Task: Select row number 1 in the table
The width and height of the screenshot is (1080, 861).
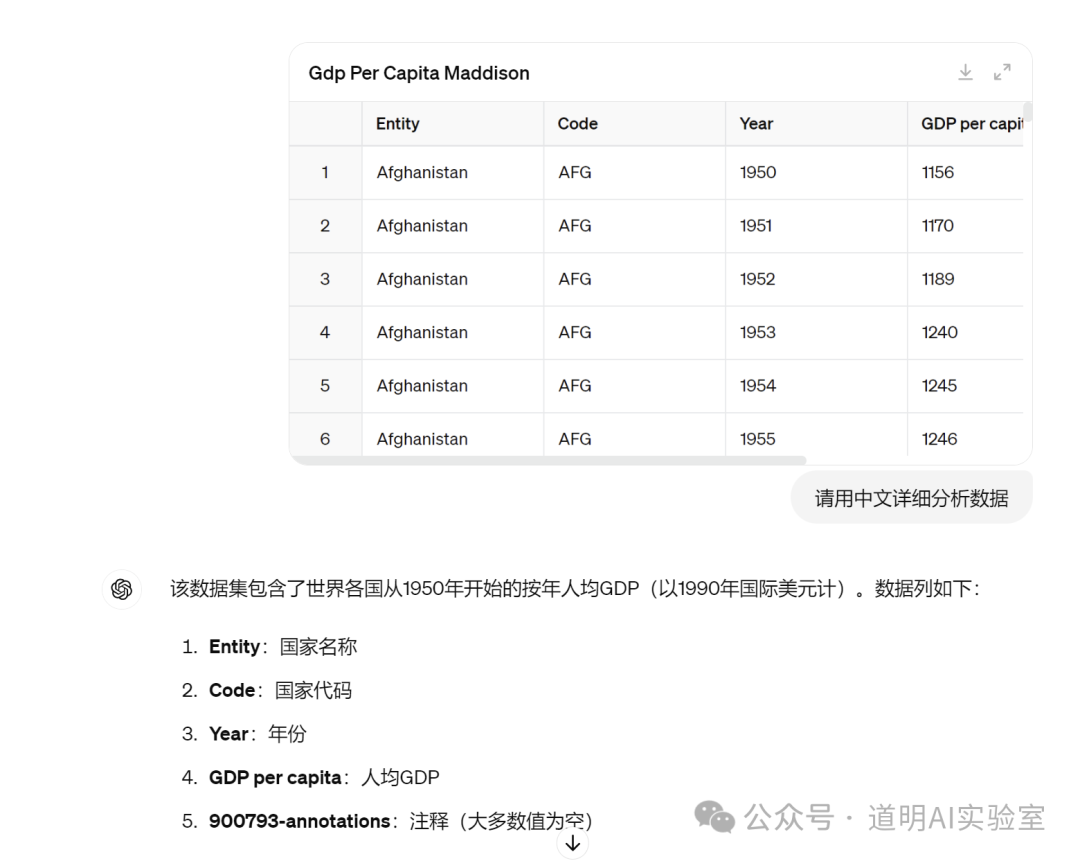Action: tap(325, 173)
